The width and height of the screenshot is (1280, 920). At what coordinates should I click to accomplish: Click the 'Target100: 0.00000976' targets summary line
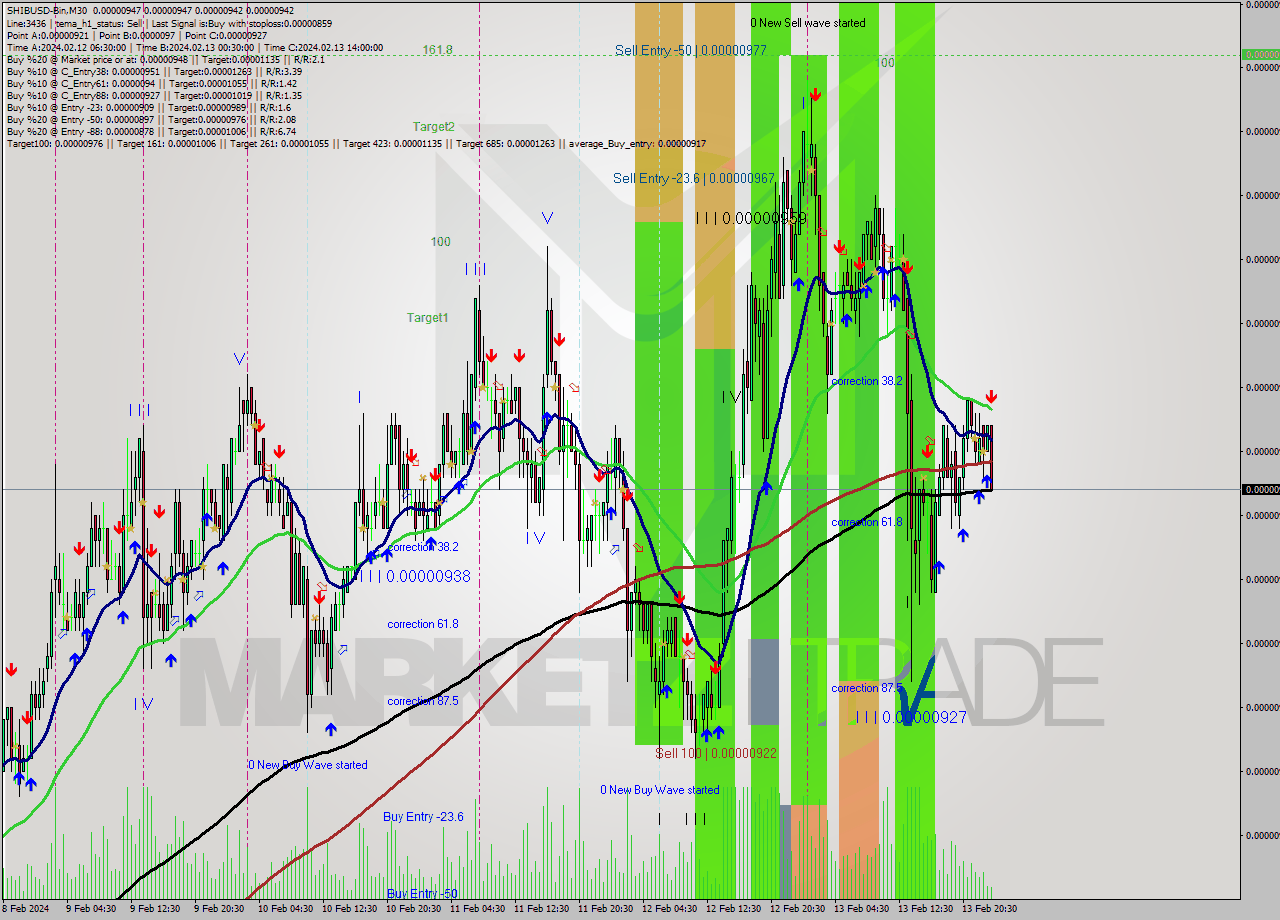356,144
